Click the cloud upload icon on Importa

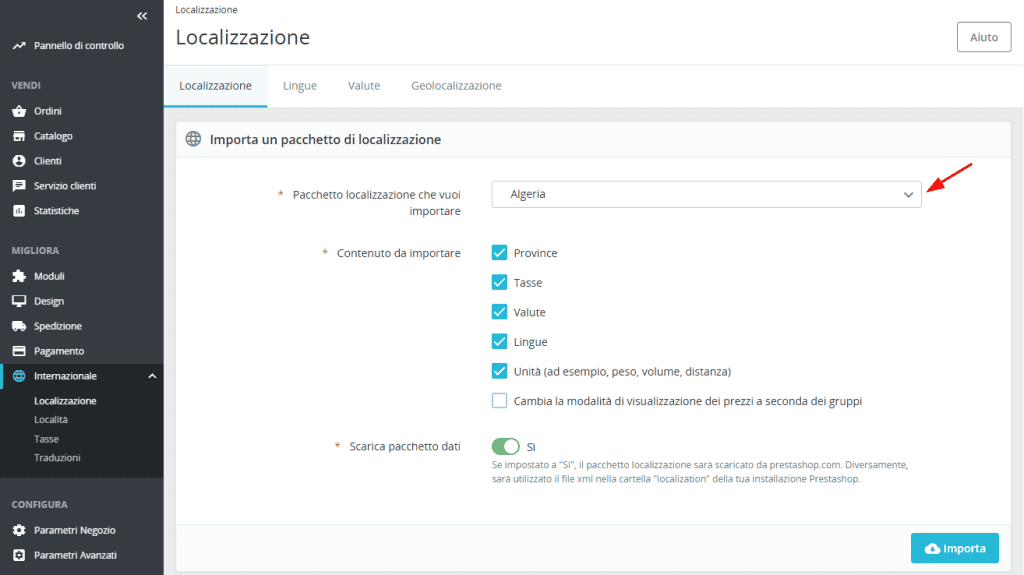coord(933,549)
